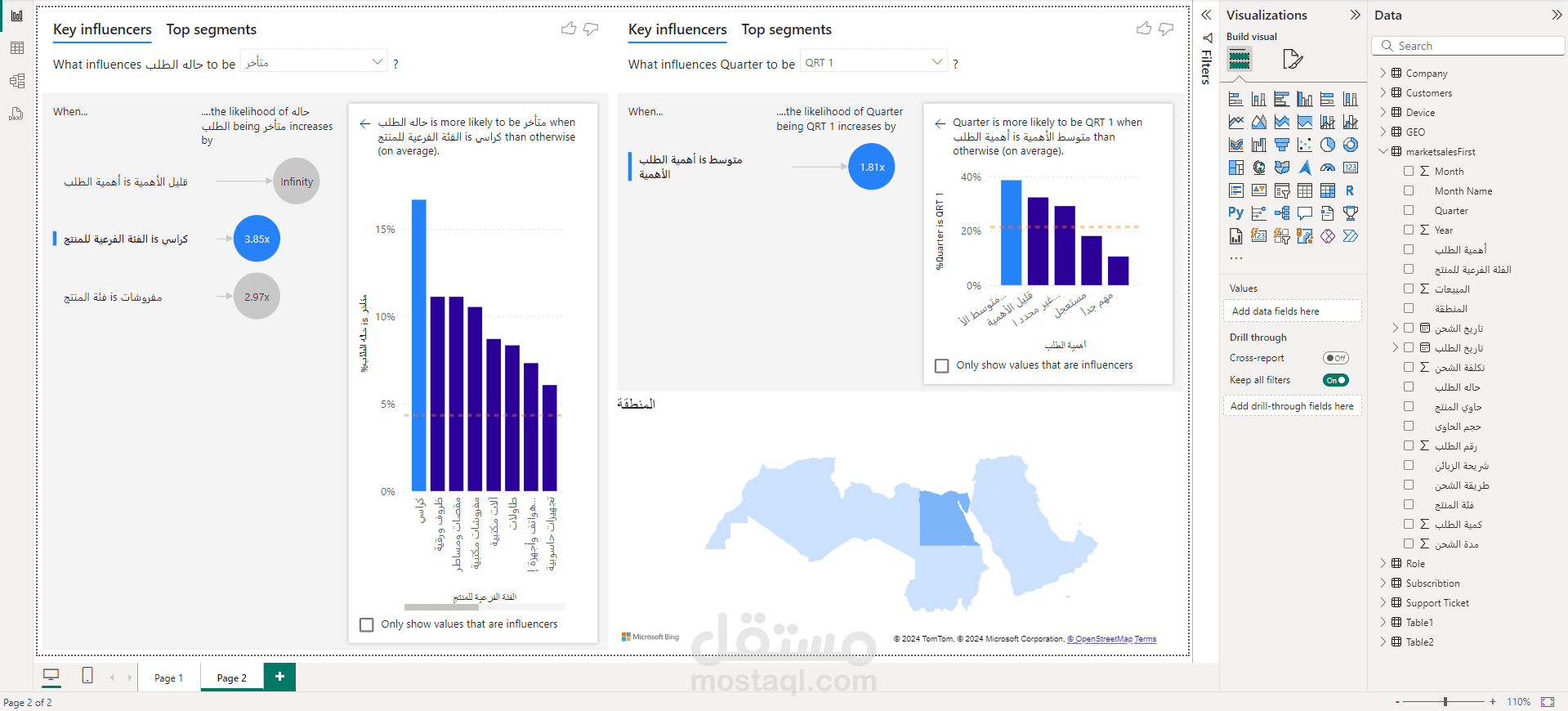Expand the تاريخ الشحن date hierarchy

pyautogui.click(x=1396, y=328)
